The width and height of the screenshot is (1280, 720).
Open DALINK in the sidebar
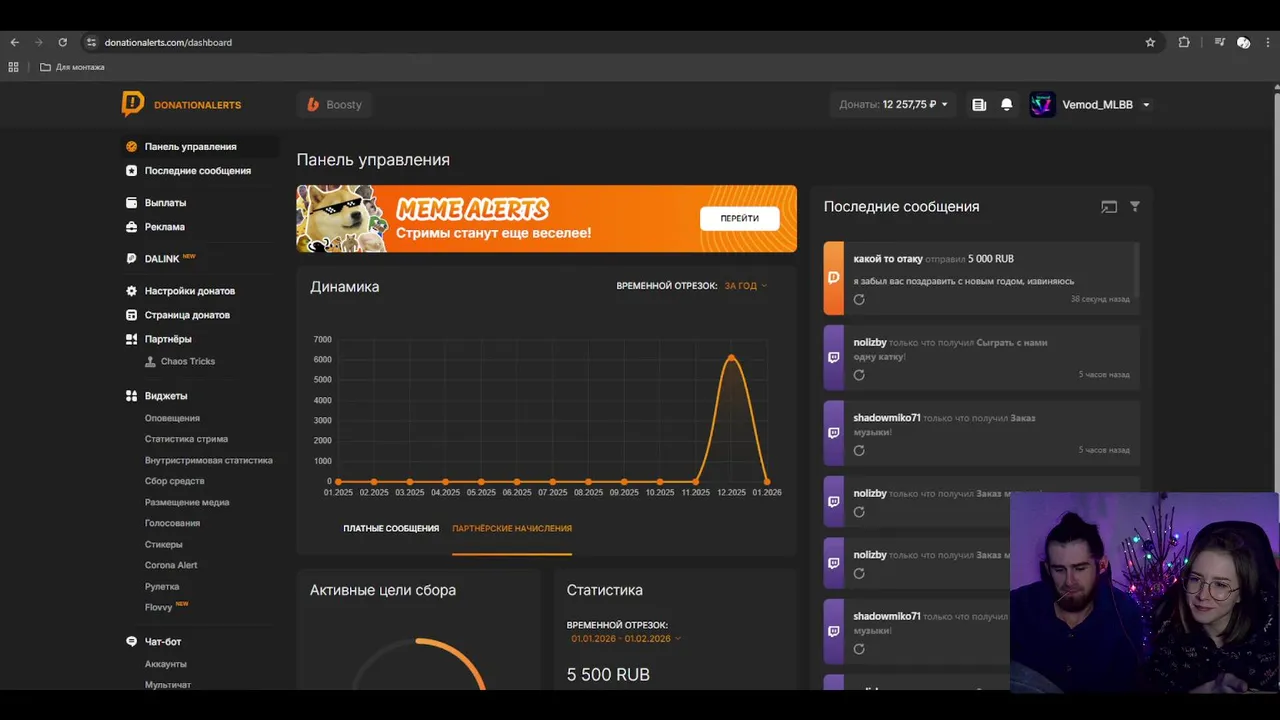(162, 259)
